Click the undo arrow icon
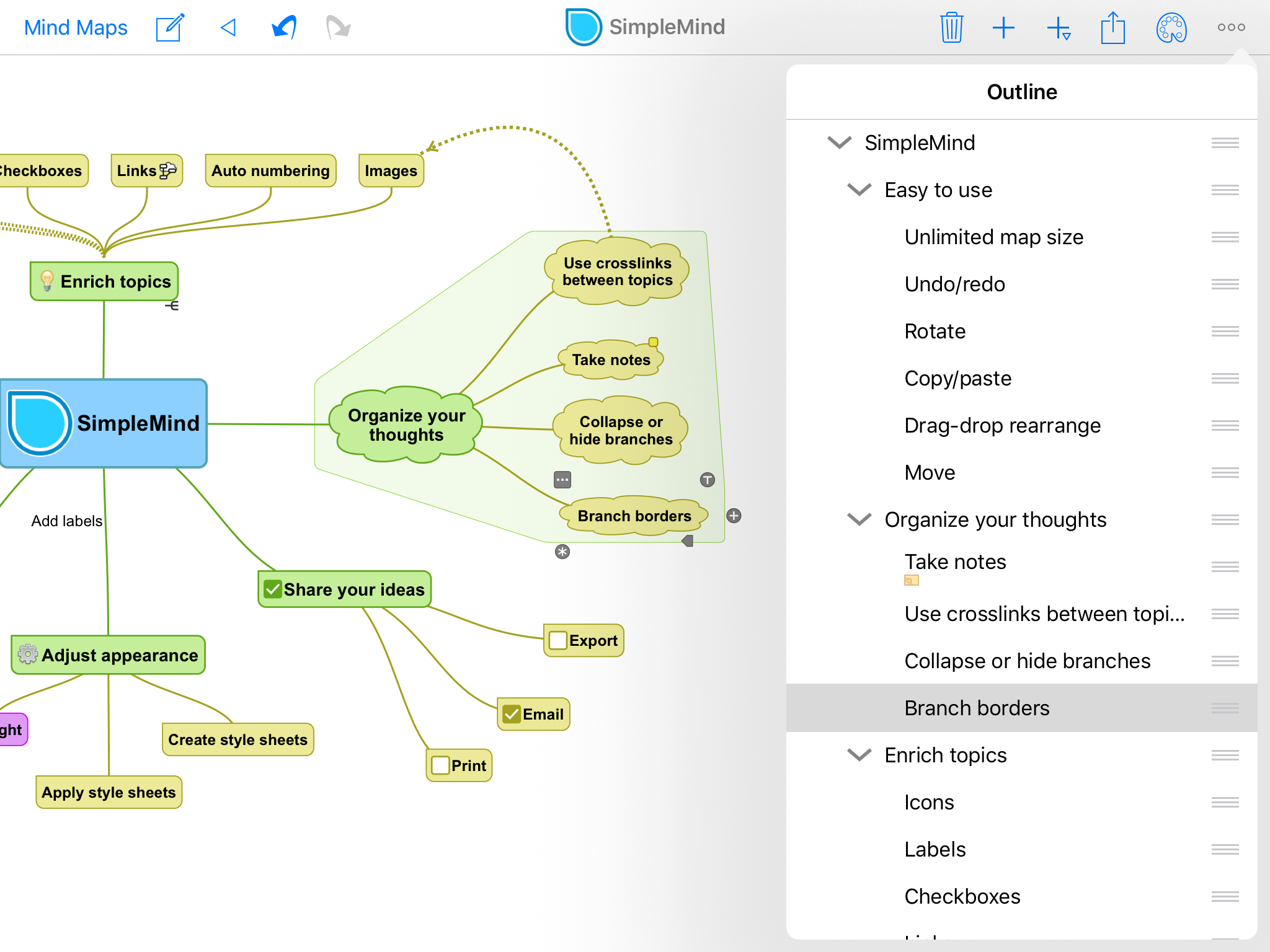Viewport: 1270px width, 952px height. pos(284,27)
